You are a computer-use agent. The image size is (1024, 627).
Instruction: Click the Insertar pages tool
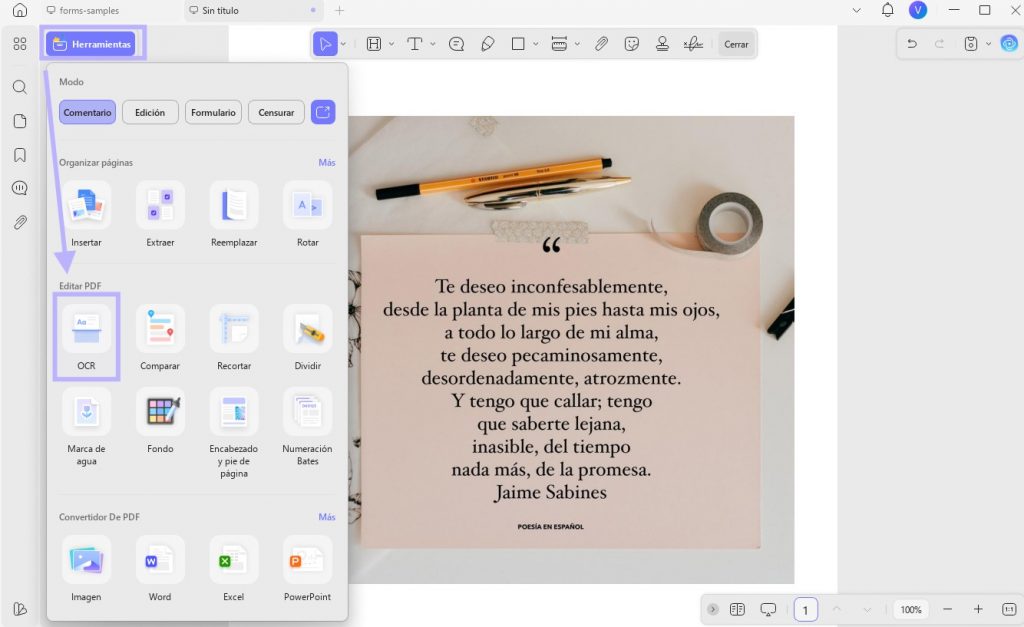tap(86, 214)
